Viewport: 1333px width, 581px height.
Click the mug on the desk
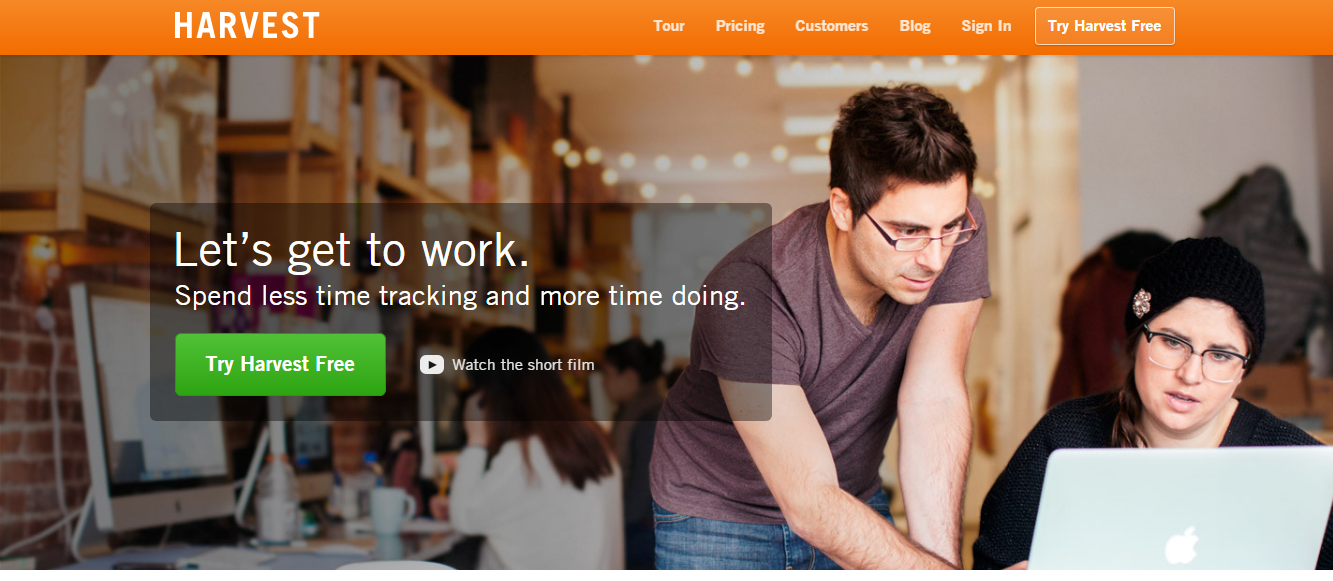point(390,511)
